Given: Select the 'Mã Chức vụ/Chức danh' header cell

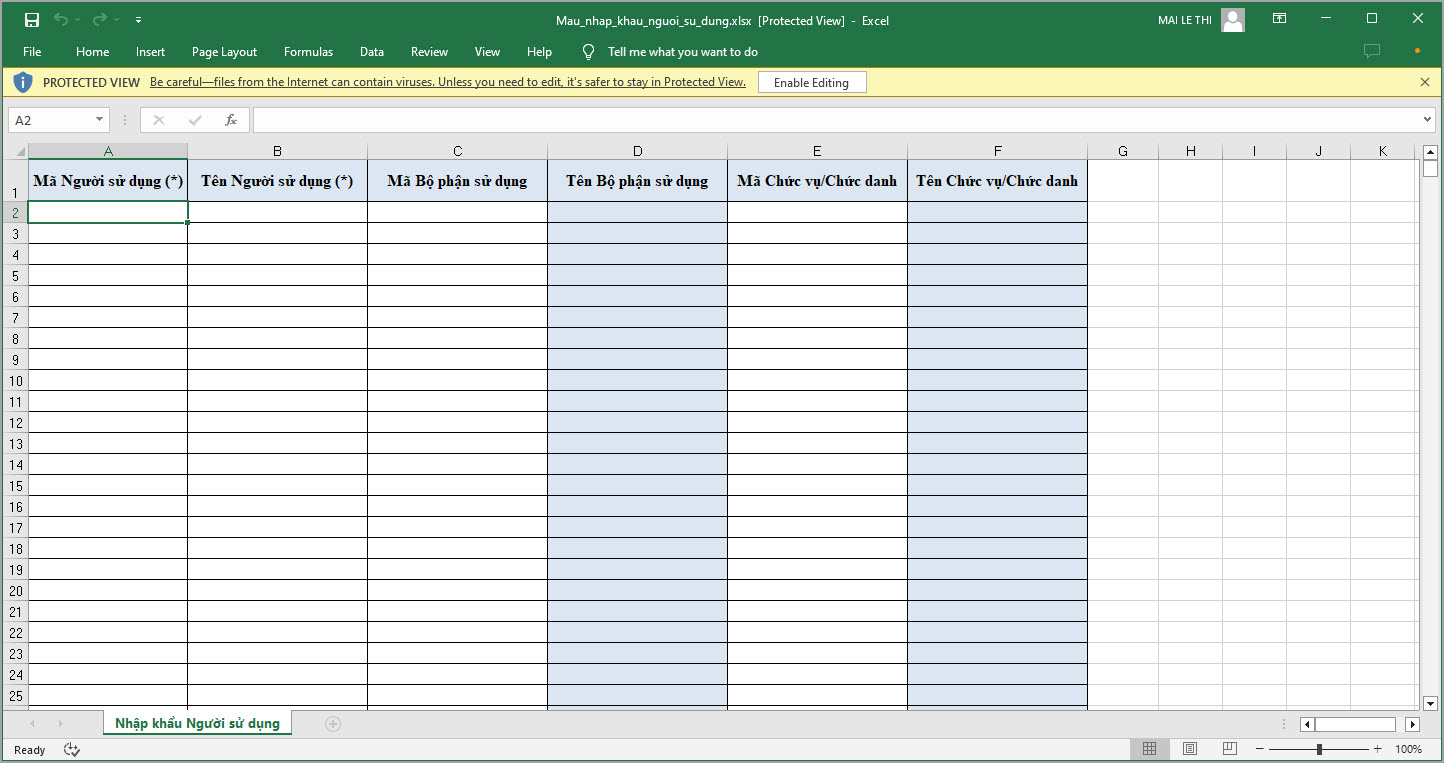Looking at the screenshot, I should (818, 181).
